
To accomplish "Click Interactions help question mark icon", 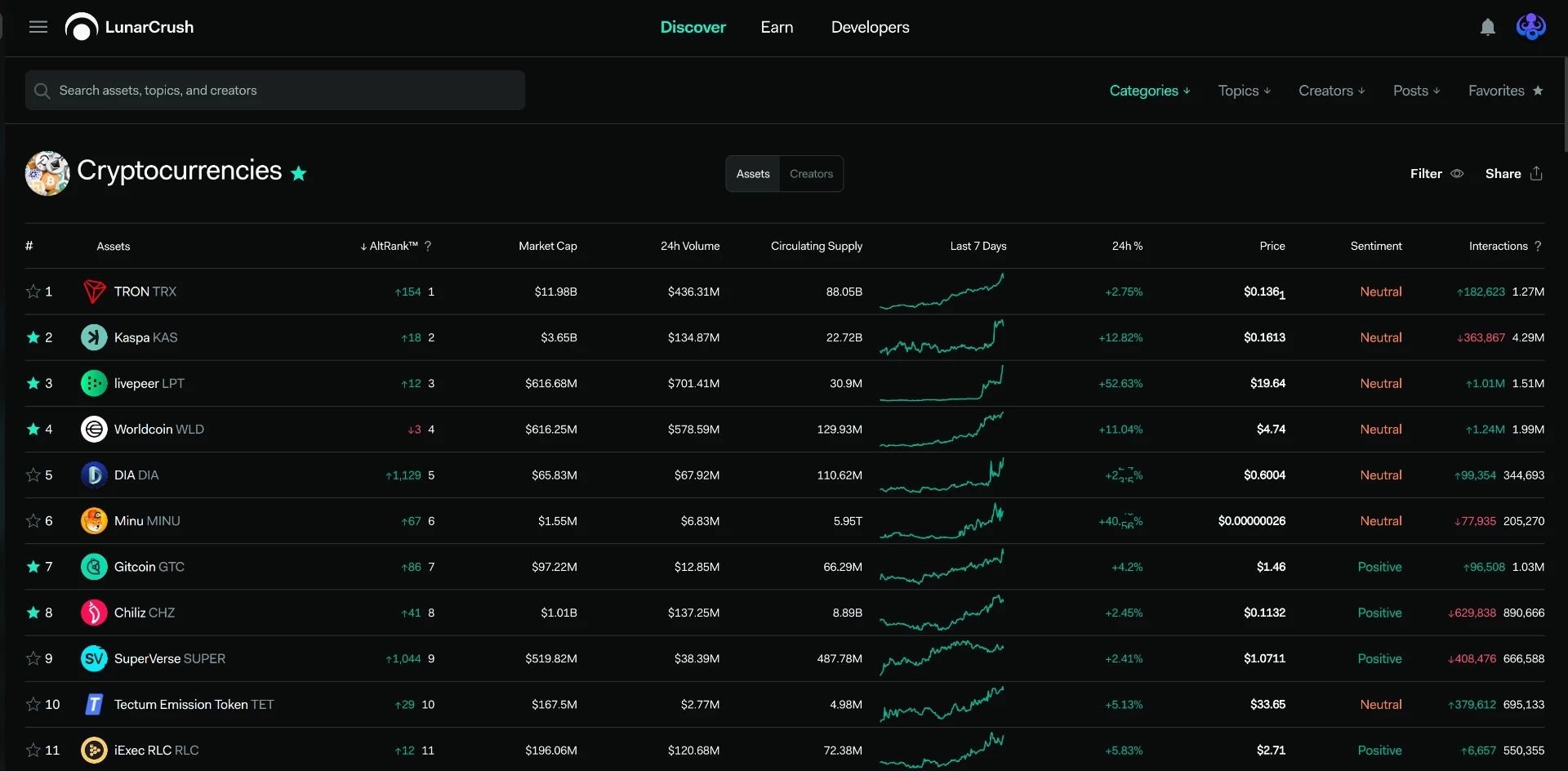I will [x=1538, y=246].
